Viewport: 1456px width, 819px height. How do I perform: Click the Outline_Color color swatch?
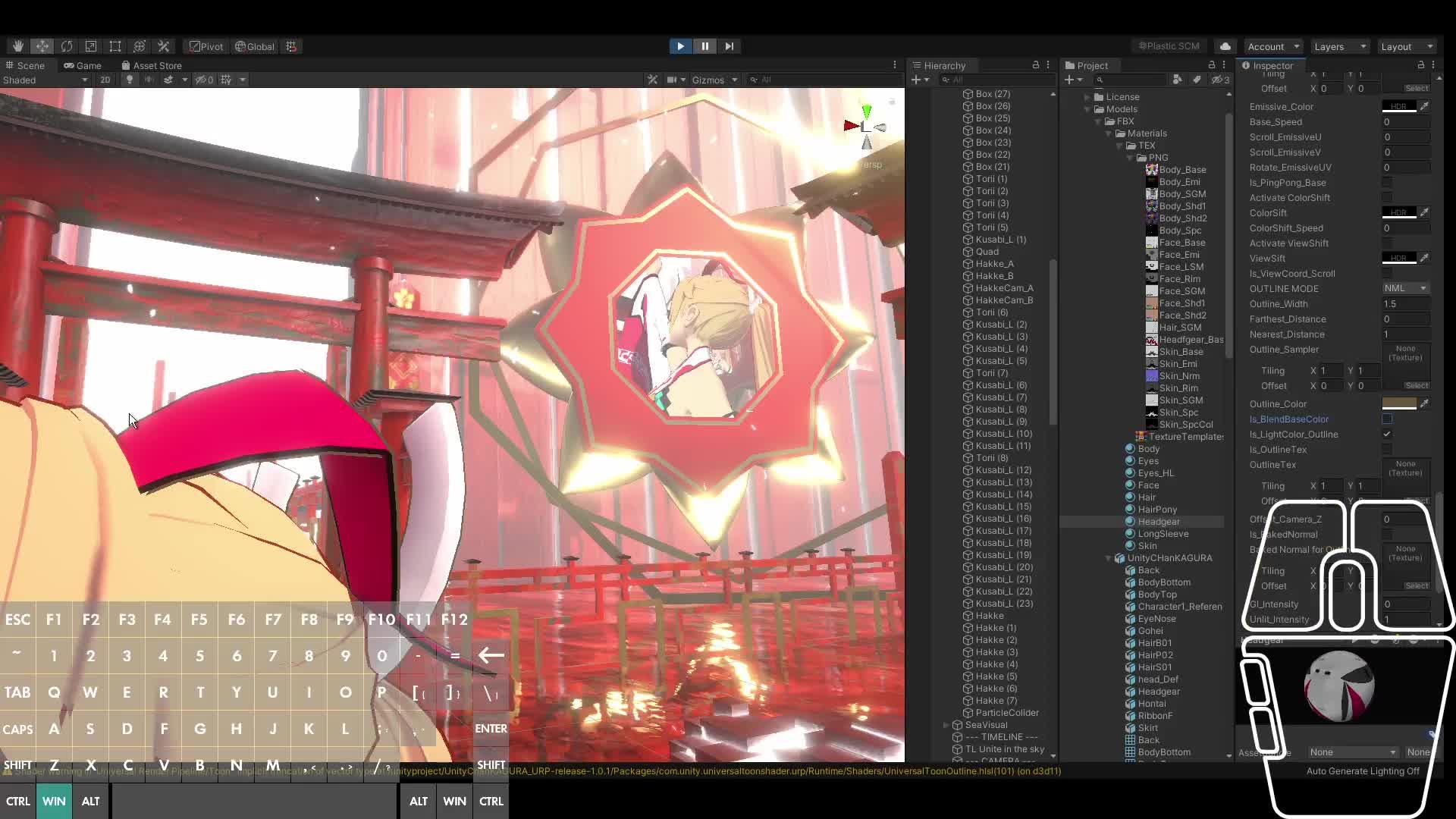(x=1399, y=403)
